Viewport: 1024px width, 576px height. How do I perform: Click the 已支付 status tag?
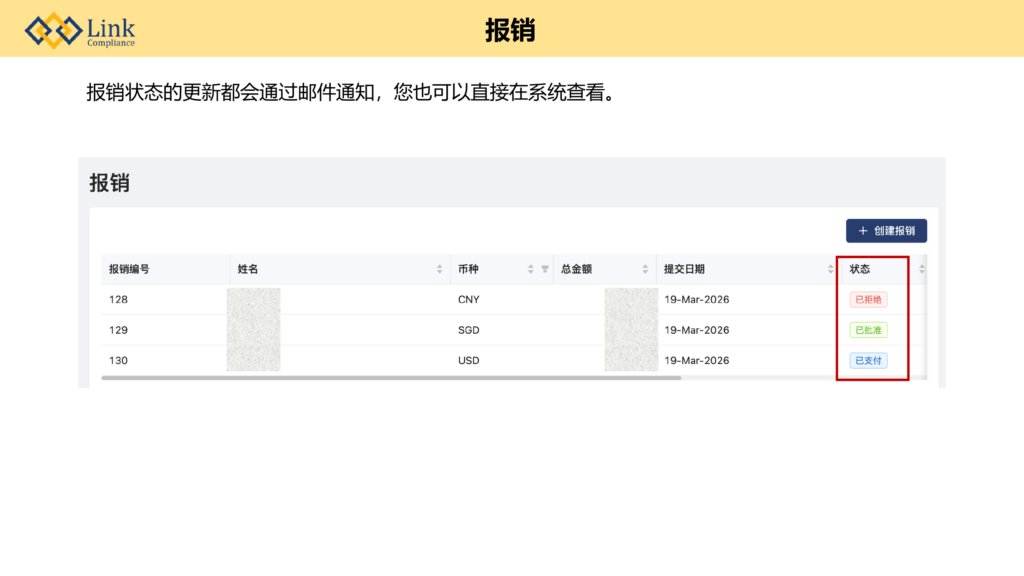(868, 361)
